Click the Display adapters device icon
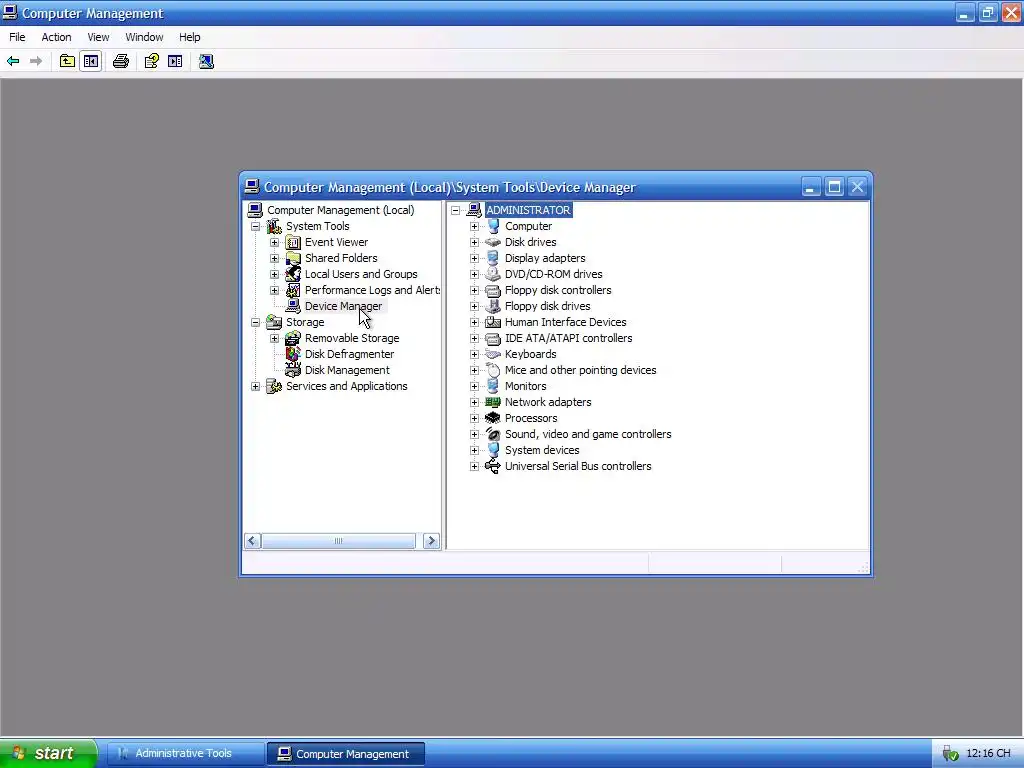The height and width of the screenshot is (768, 1024). pyautogui.click(x=493, y=258)
